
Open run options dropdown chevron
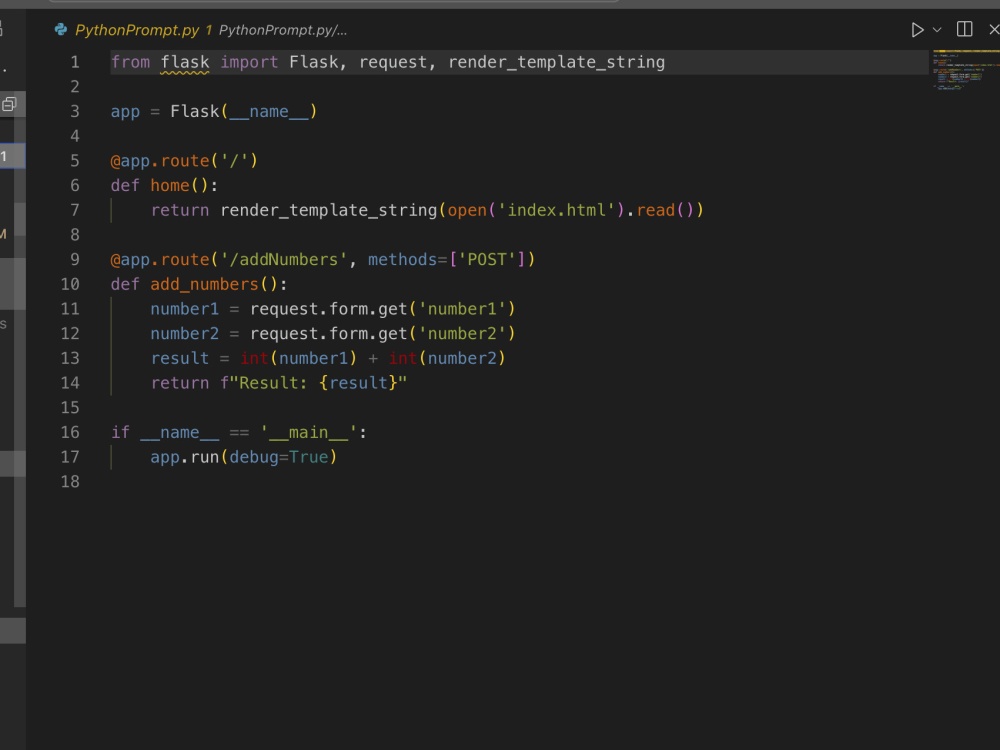(937, 30)
